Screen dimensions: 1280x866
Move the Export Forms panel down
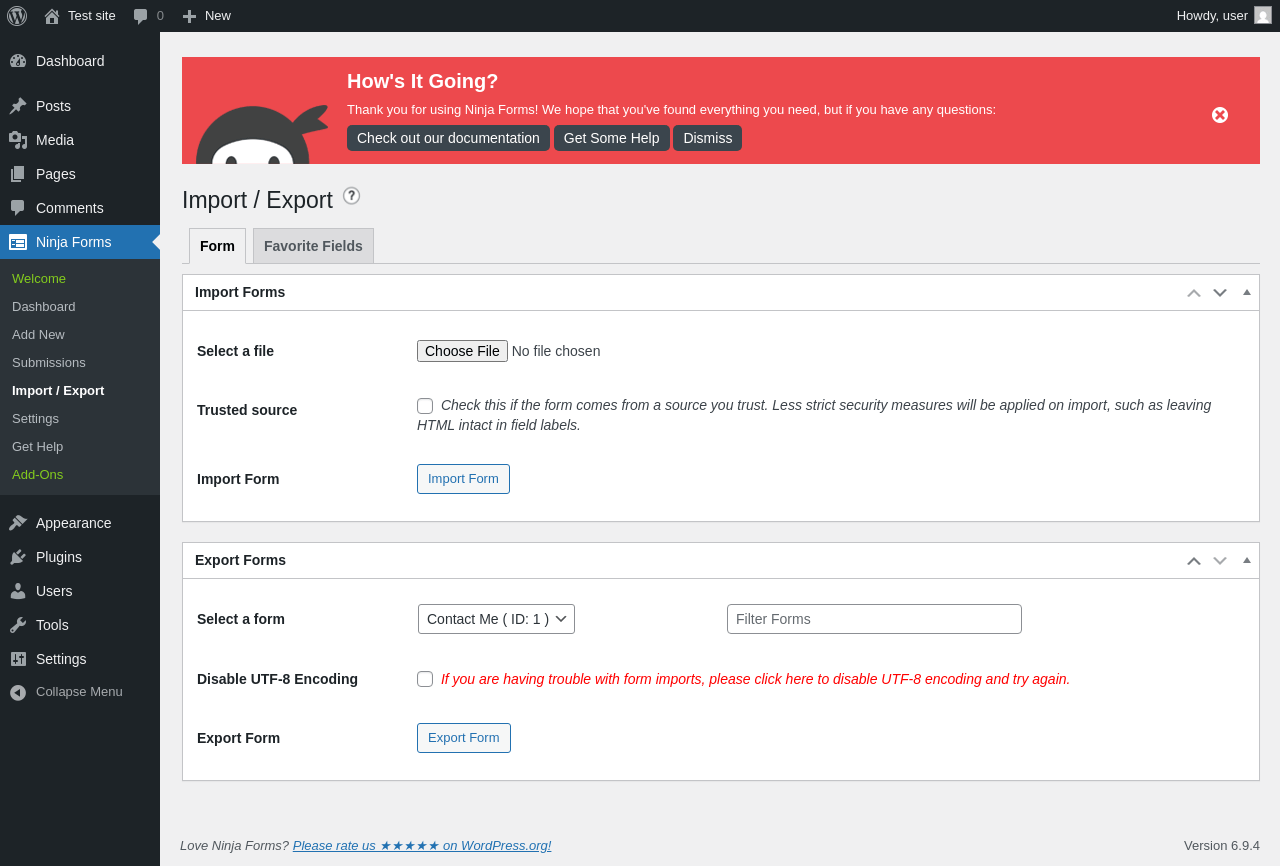point(1220,561)
